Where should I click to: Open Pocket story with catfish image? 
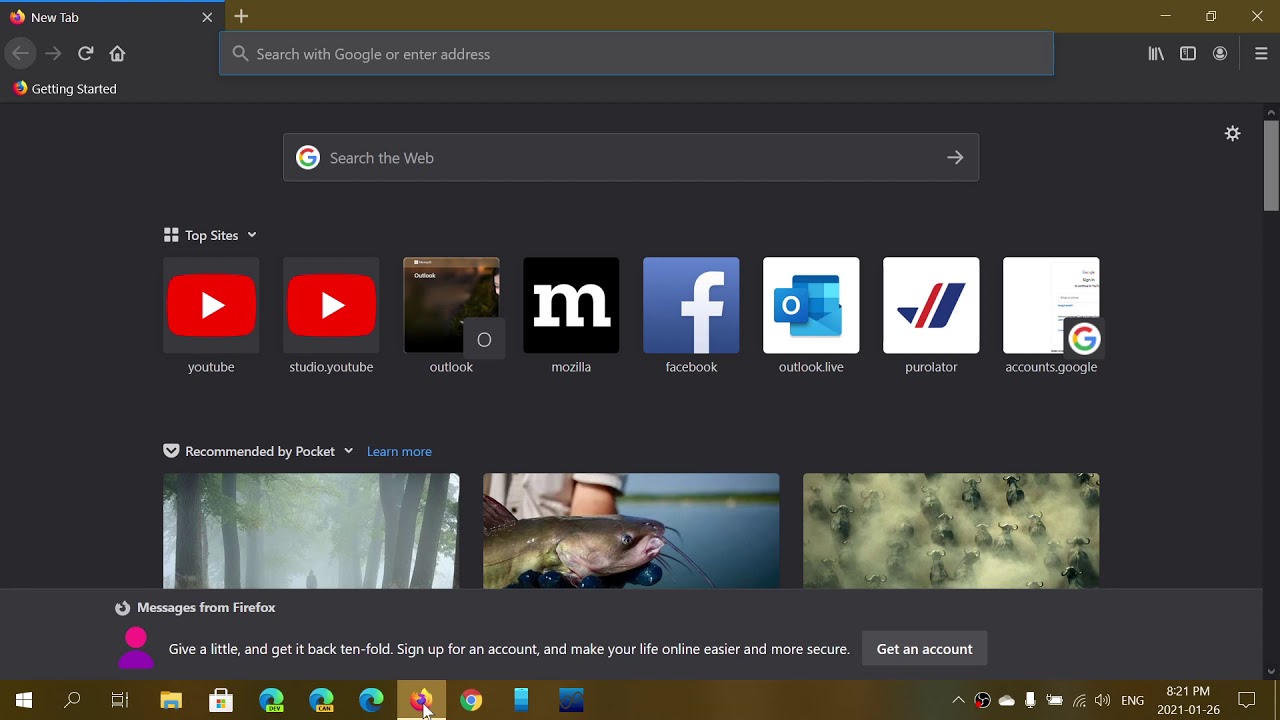pyautogui.click(x=631, y=531)
